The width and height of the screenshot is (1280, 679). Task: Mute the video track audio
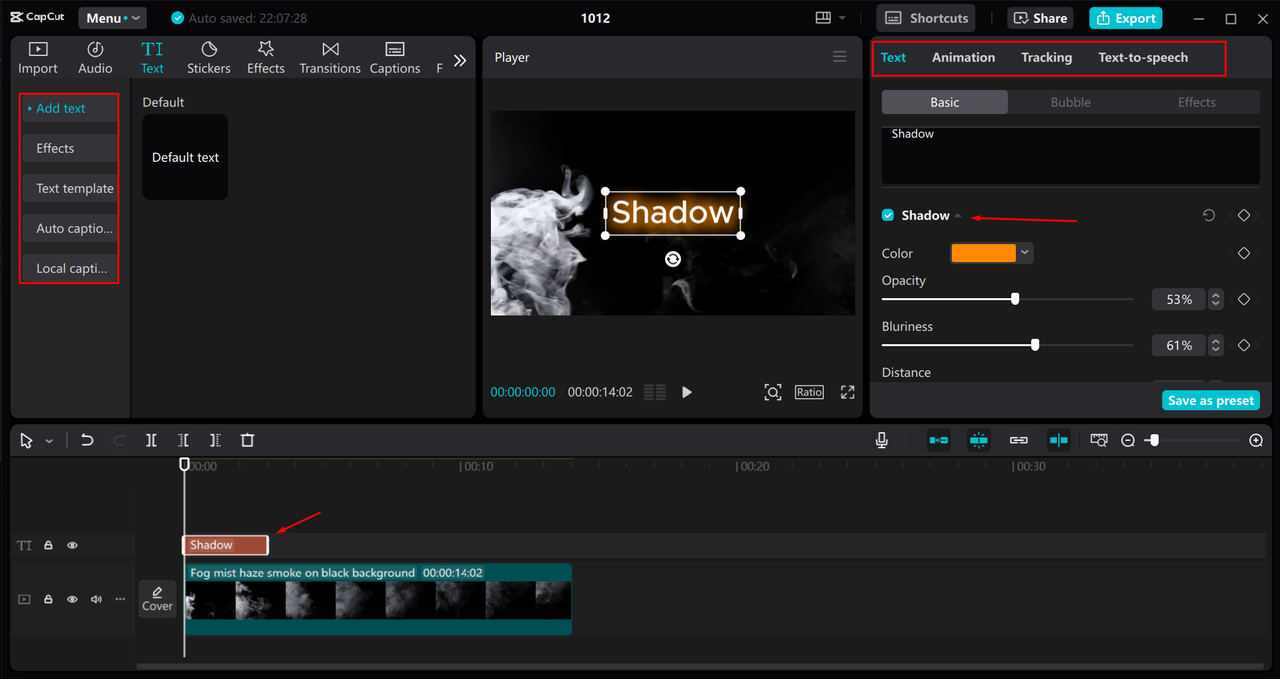tap(96, 599)
